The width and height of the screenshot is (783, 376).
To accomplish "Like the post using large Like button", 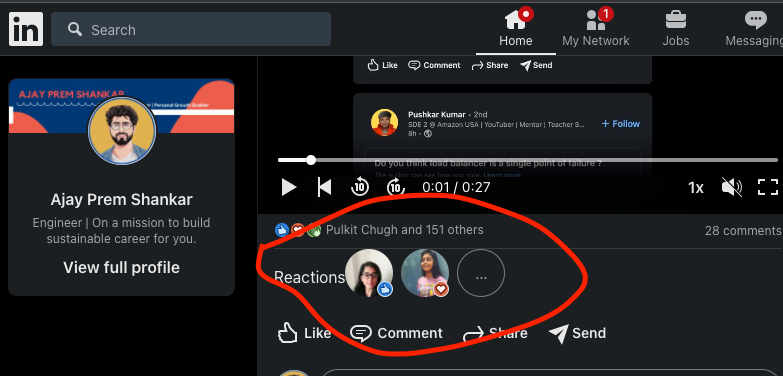I will [x=304, y=333].
